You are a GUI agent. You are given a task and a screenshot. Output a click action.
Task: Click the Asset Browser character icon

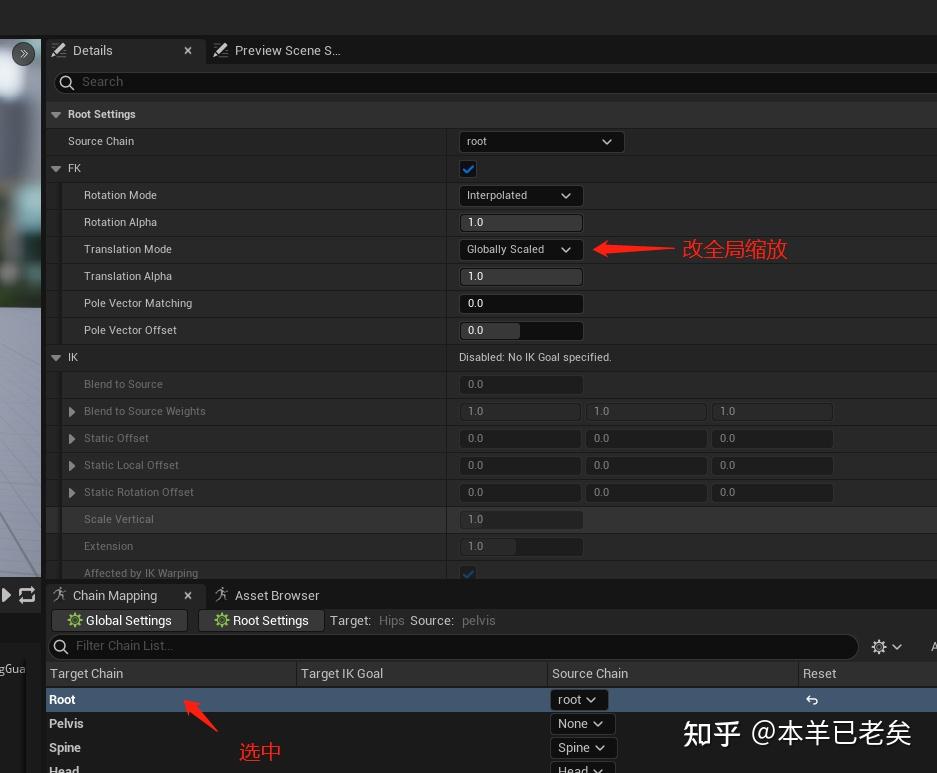click(x=222, y=595)
